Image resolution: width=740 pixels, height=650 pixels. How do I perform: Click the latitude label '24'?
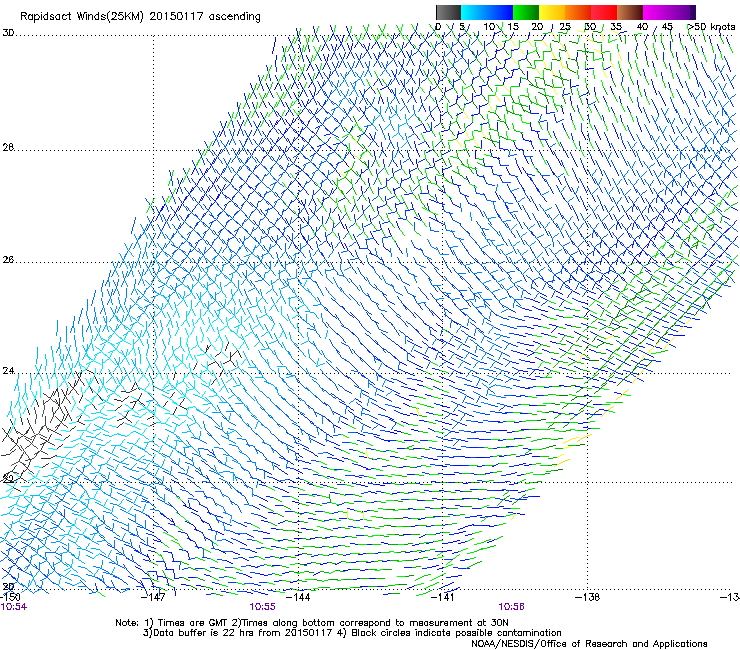(8, 371)
